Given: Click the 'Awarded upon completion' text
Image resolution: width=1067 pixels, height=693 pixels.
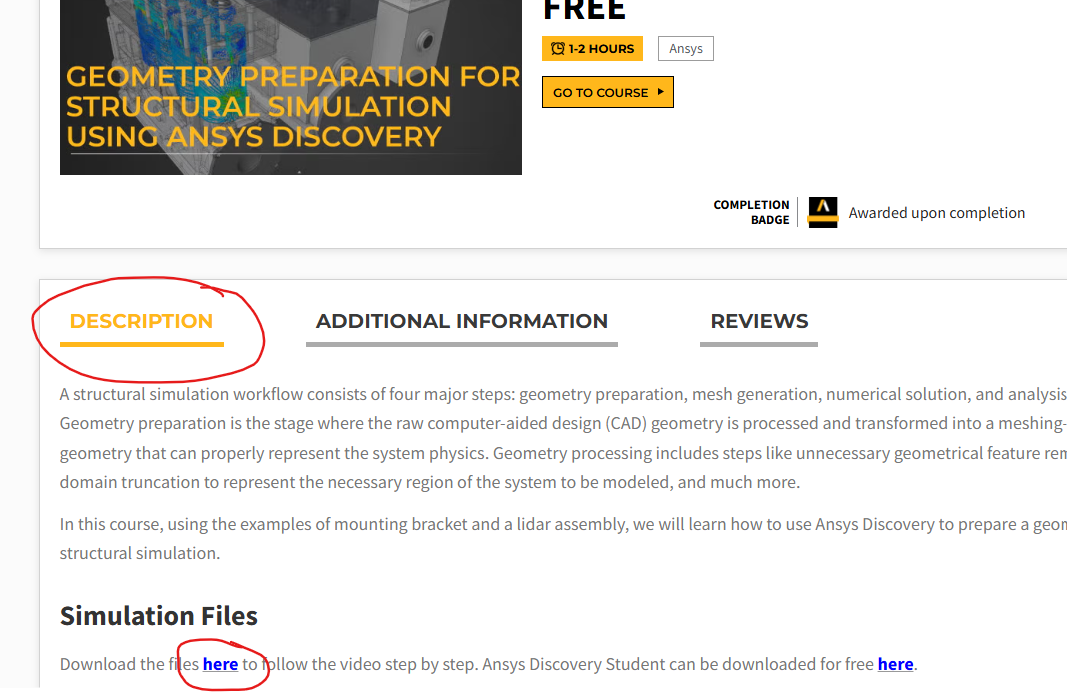Looking at the screenshot, I should [936, 213].
